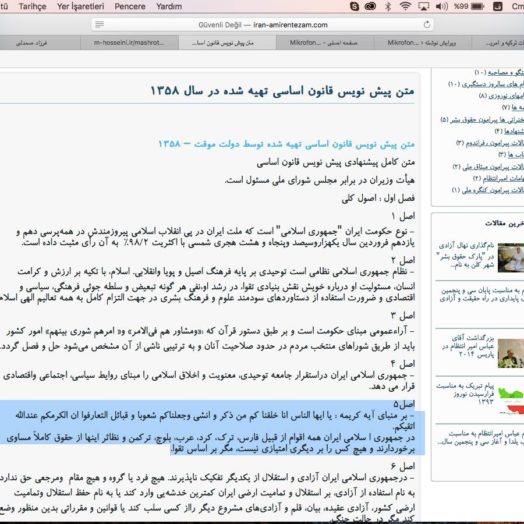Click the volume speaker icon

coord(441,6)
